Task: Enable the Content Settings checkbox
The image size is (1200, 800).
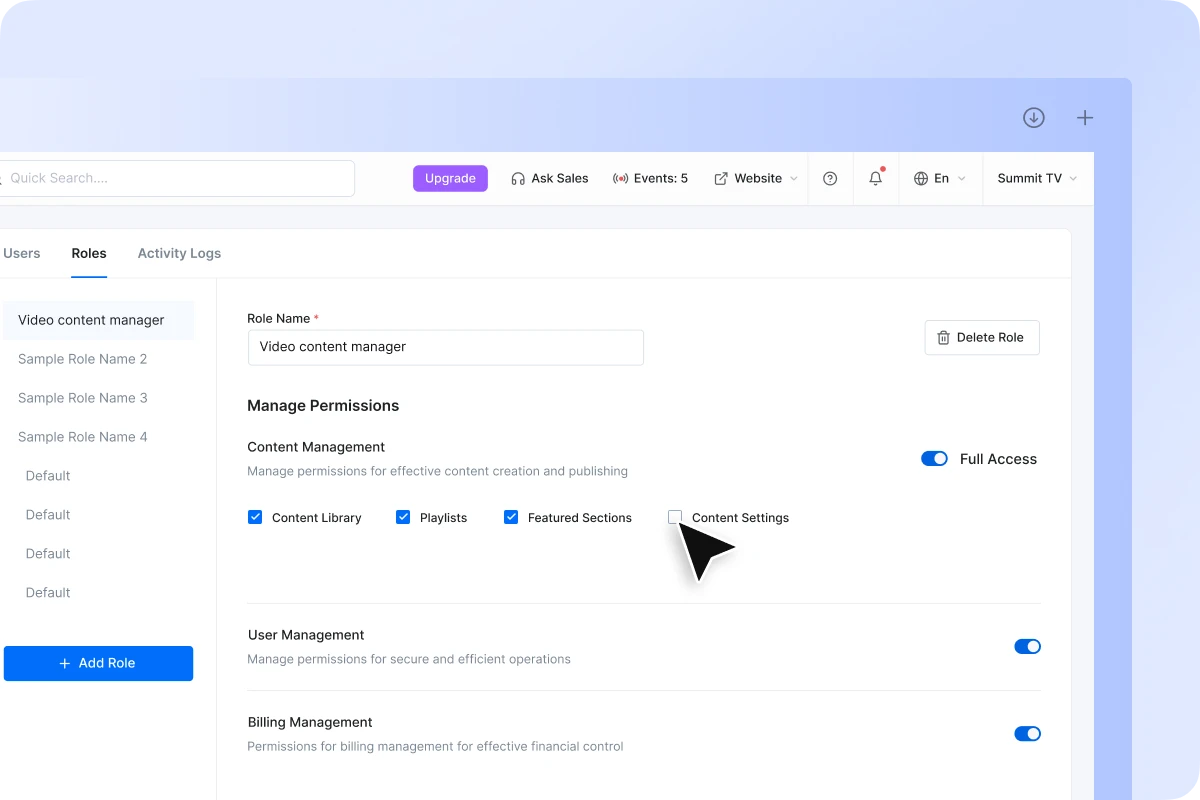Action: pos(675,517)
